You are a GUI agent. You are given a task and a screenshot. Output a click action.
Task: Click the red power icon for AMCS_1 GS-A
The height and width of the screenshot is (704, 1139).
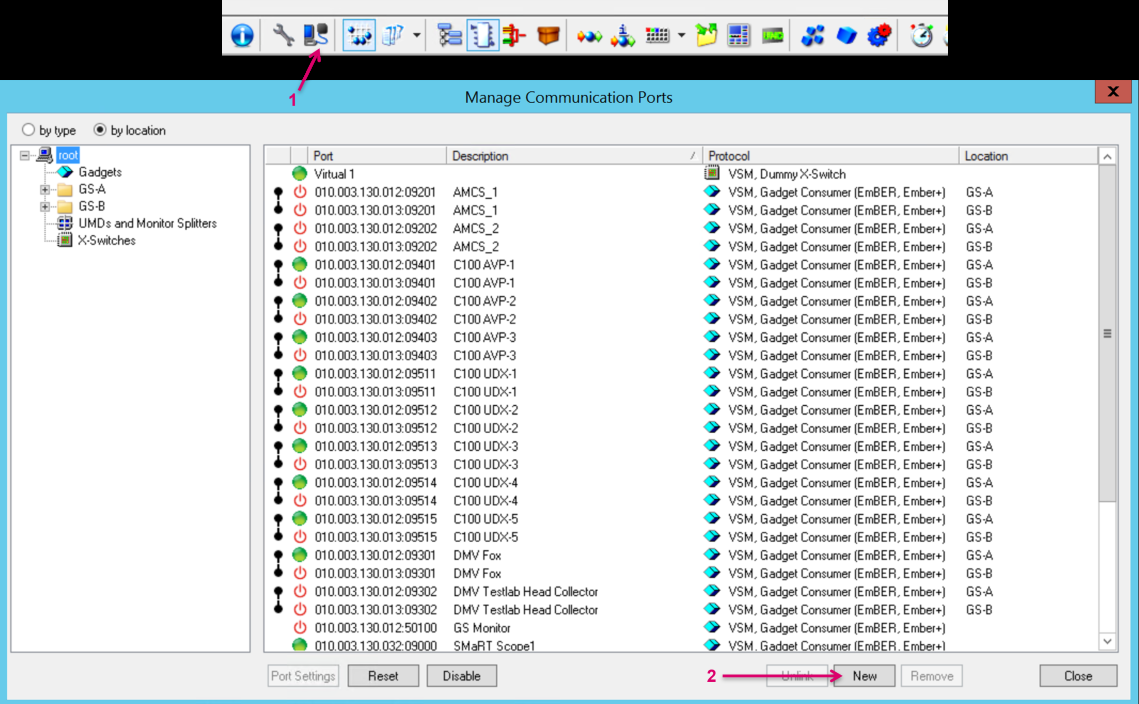[299, 192]
